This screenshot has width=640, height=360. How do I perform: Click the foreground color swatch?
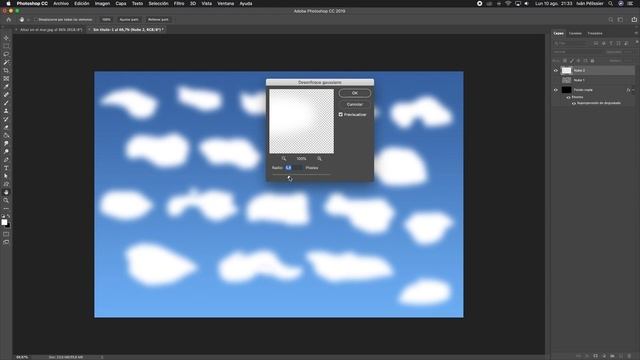[4, 222]
